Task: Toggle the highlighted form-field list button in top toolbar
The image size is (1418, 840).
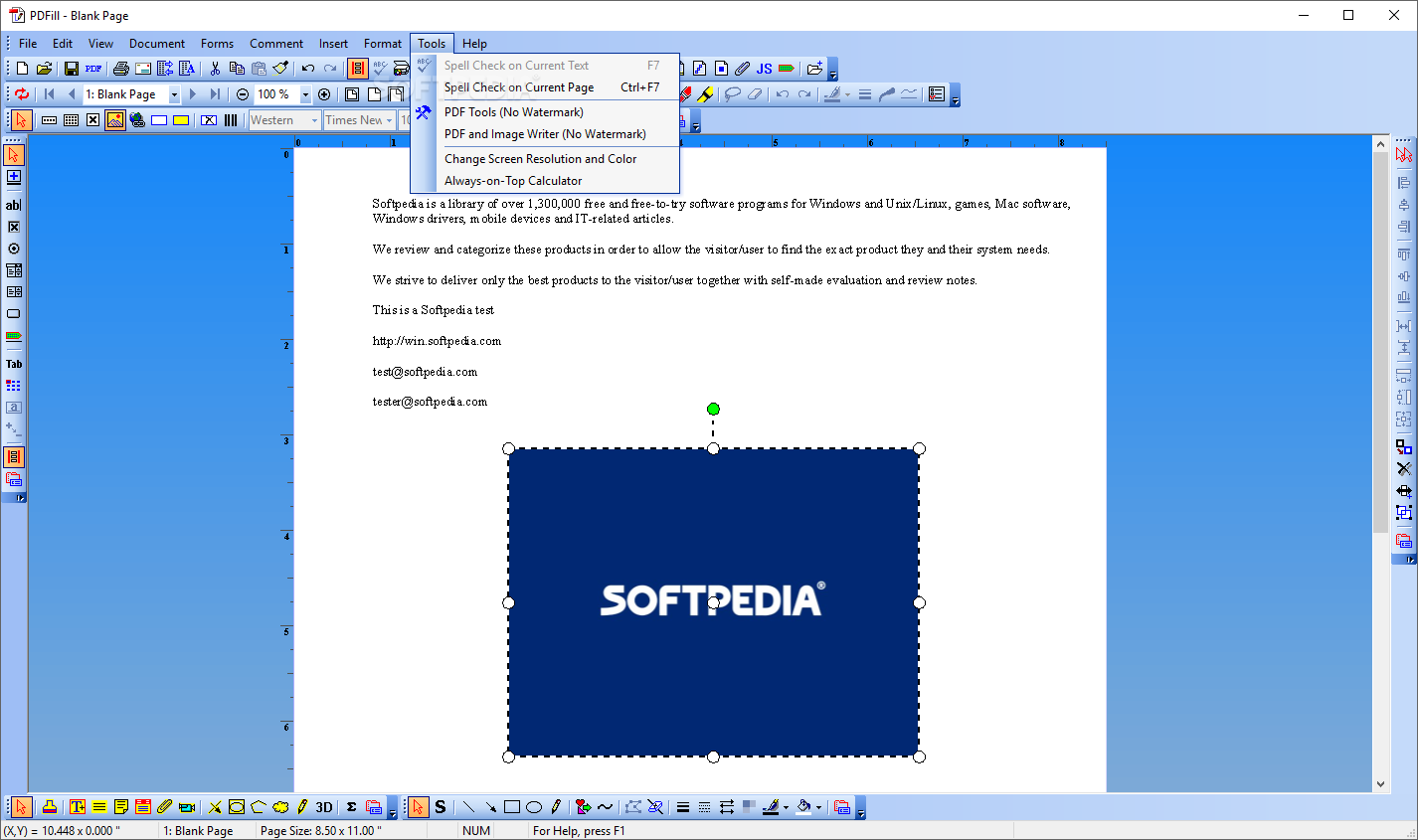Action: coord(358,69)
